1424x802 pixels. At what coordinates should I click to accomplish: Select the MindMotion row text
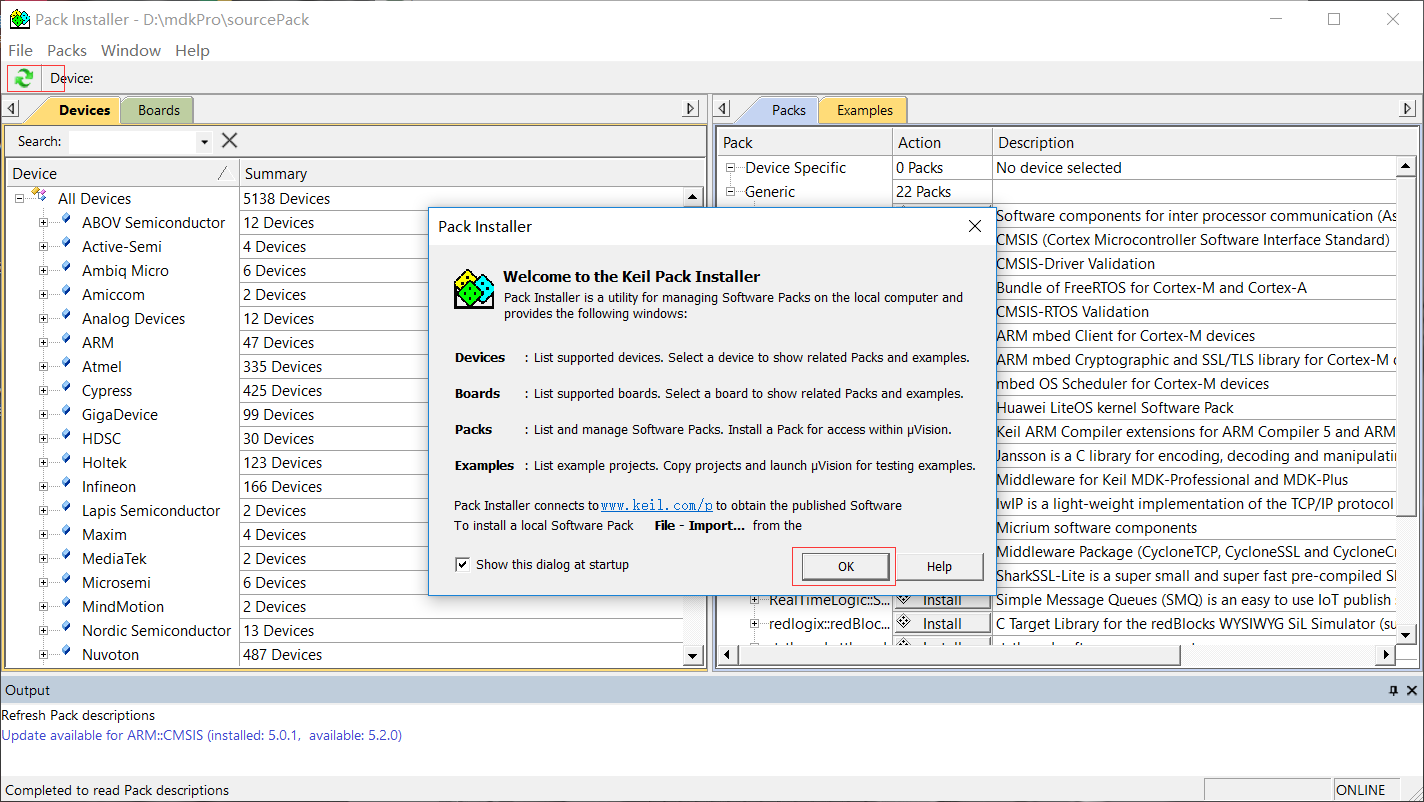pyautogui.click(x=123, y=606)
